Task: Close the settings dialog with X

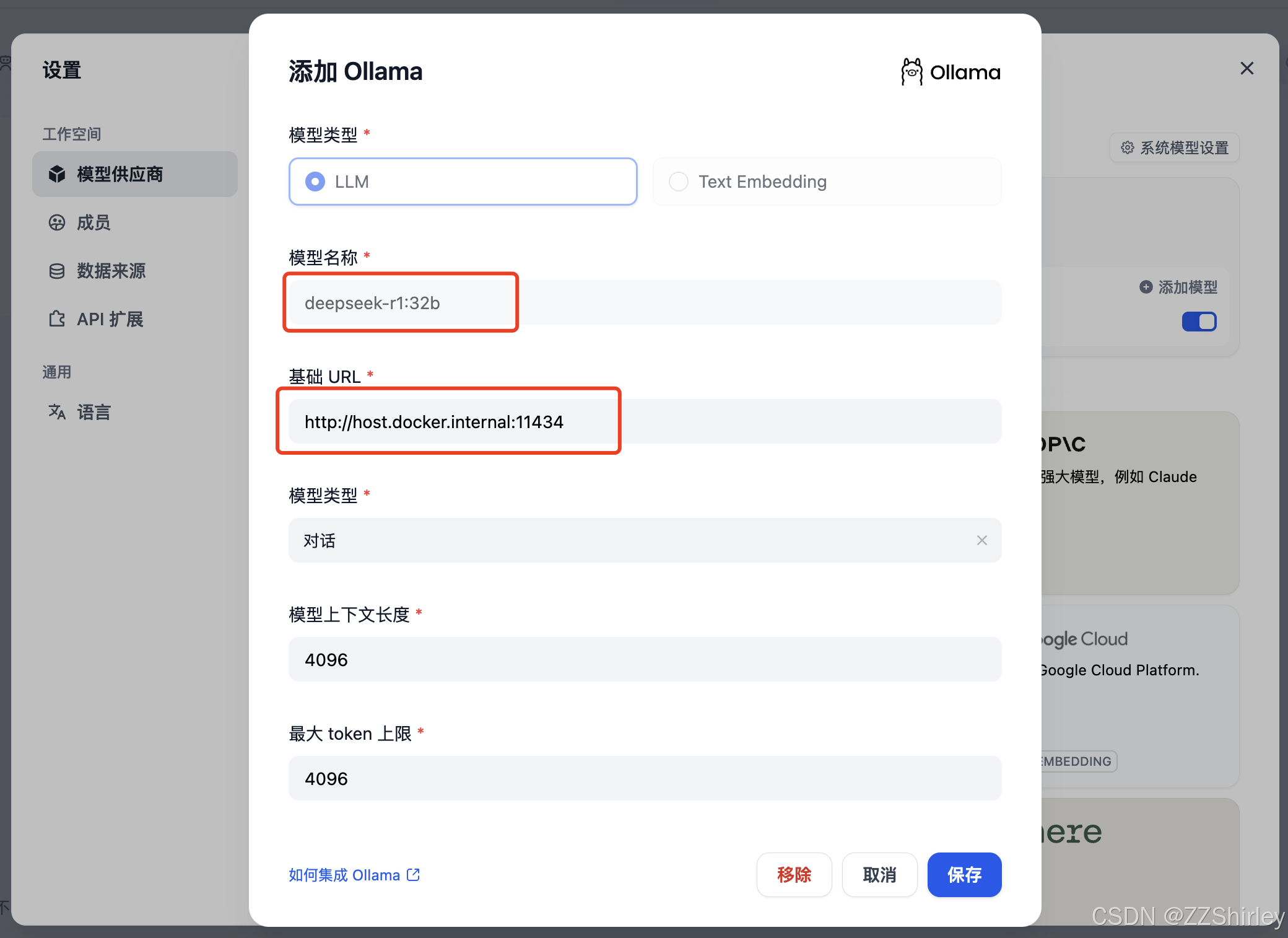Action: (1247, 68)
